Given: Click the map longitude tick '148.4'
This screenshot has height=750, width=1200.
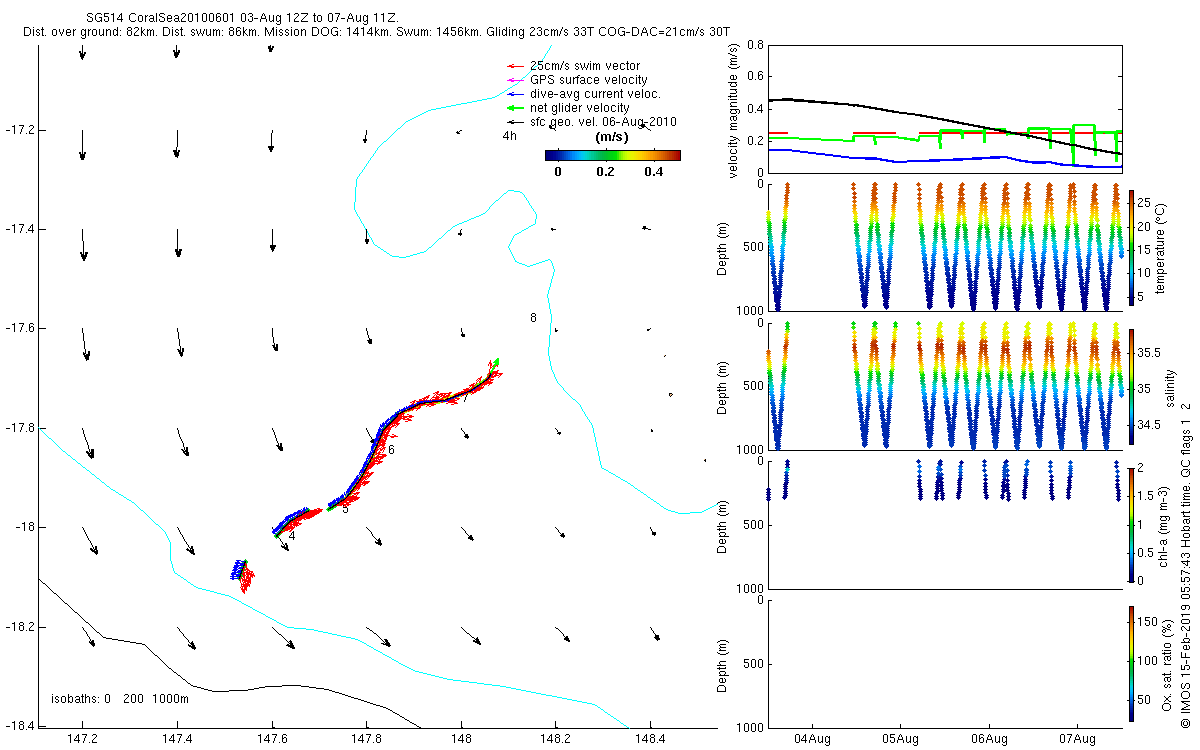Looking at the screenshot, I should (651, 740).
